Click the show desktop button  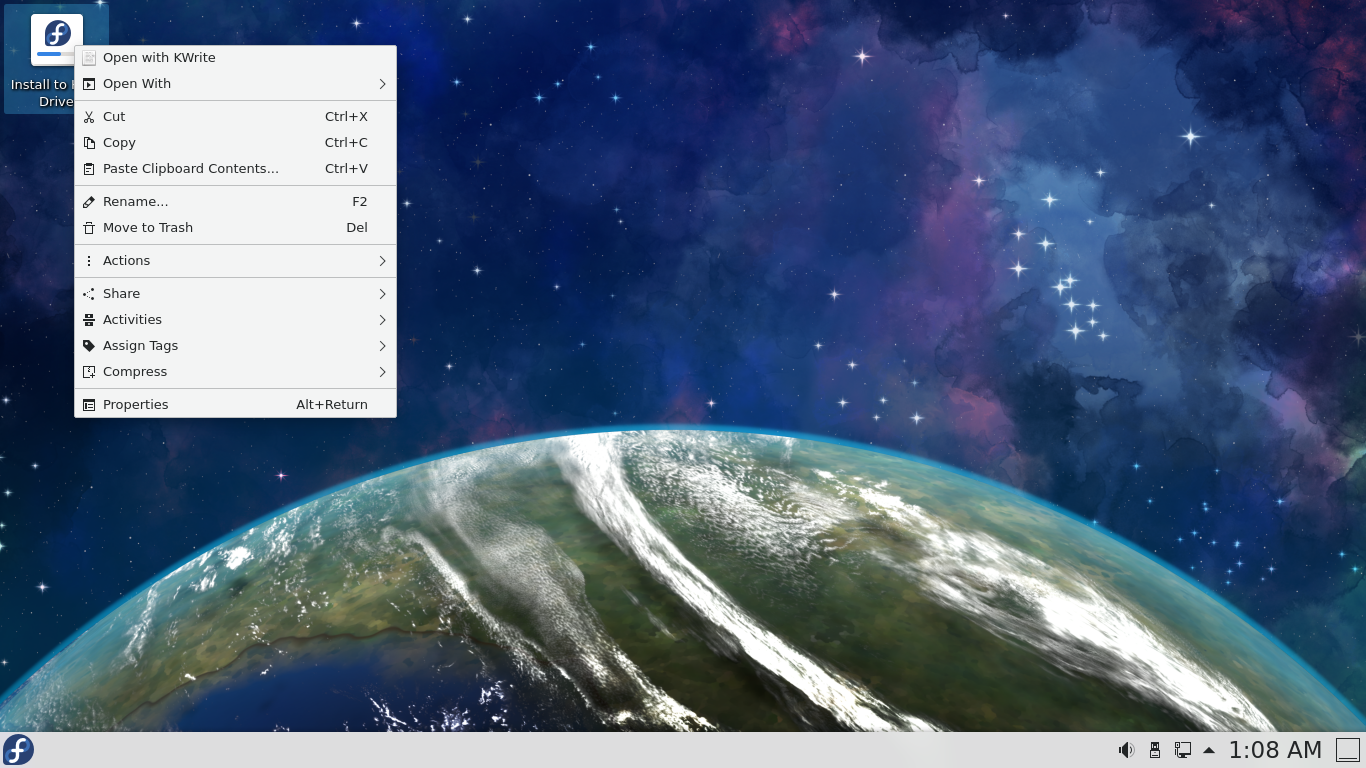tap(1348, 750)
